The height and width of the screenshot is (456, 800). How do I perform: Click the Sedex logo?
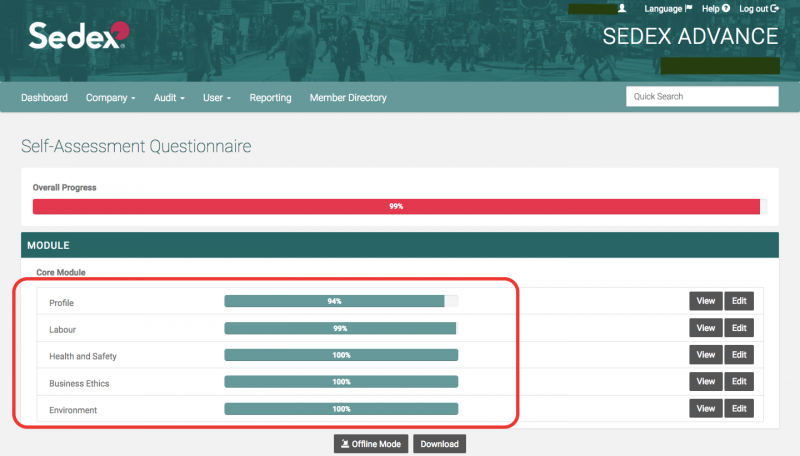tap(78, 36)
